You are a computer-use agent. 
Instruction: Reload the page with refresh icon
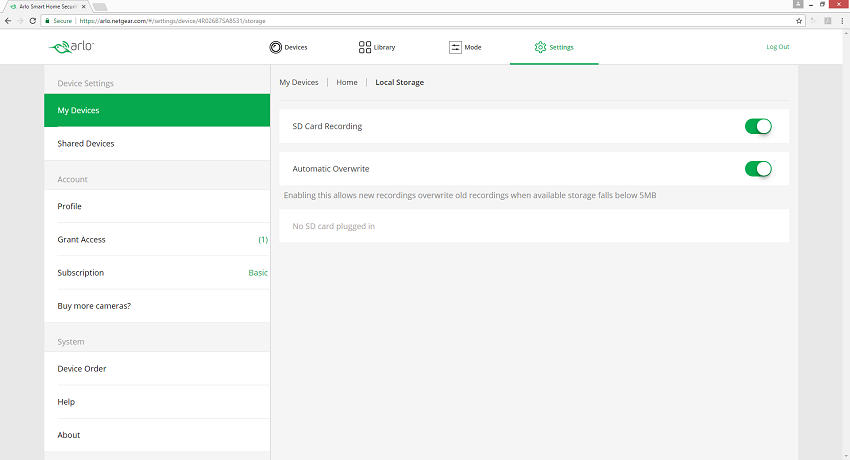click(33, 21)
